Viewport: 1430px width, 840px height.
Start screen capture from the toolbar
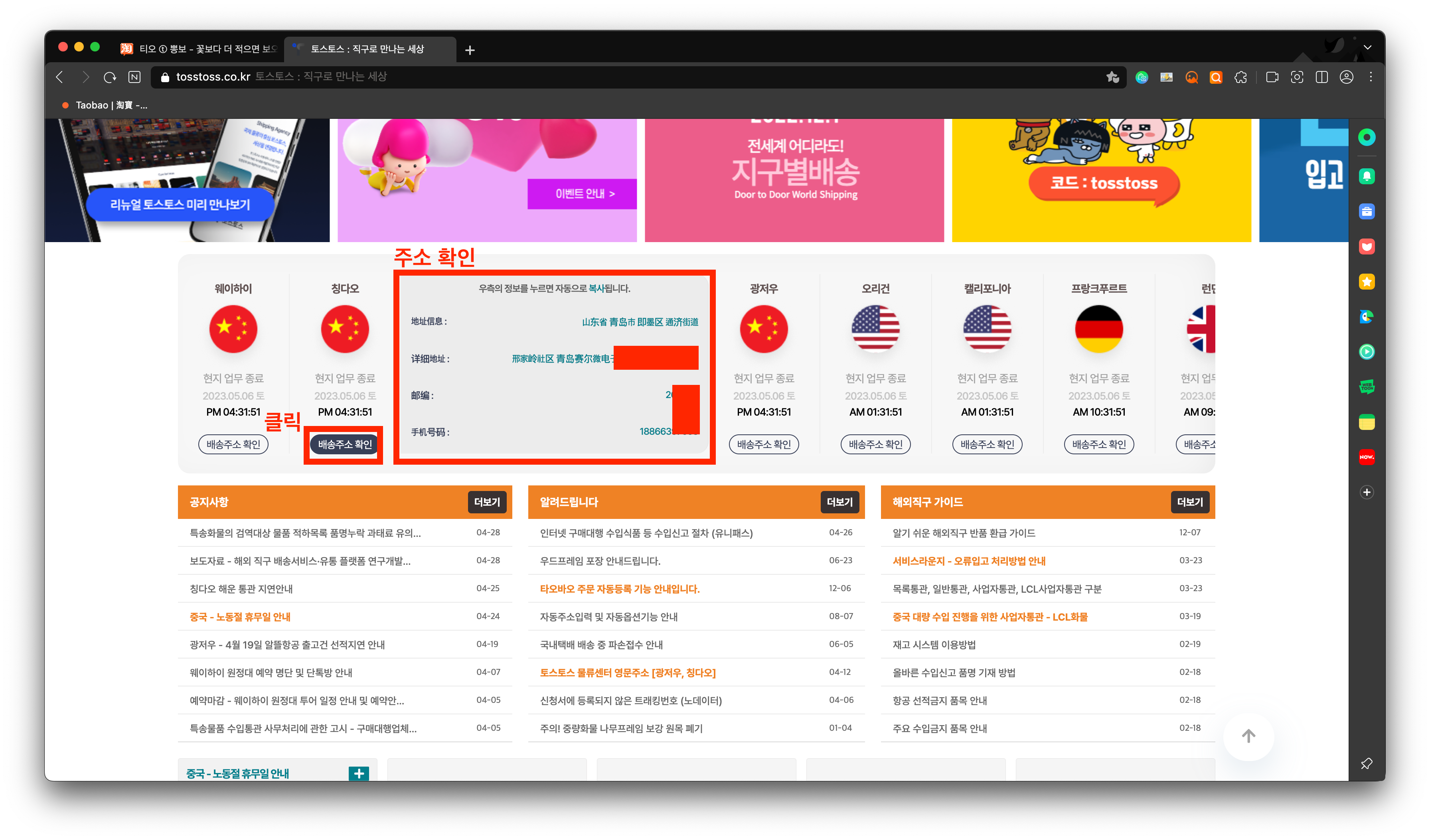coord(1297,77)
